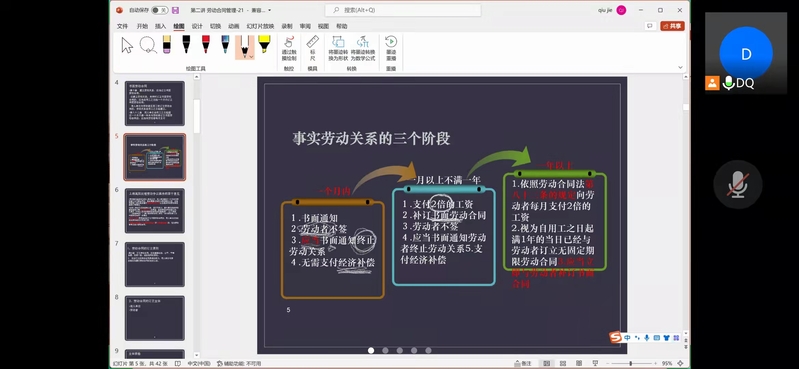Image resolution: width=799 pixels, height=369 pixels.
Task: Choose the red pen tool
Action: tap(206, 44)
